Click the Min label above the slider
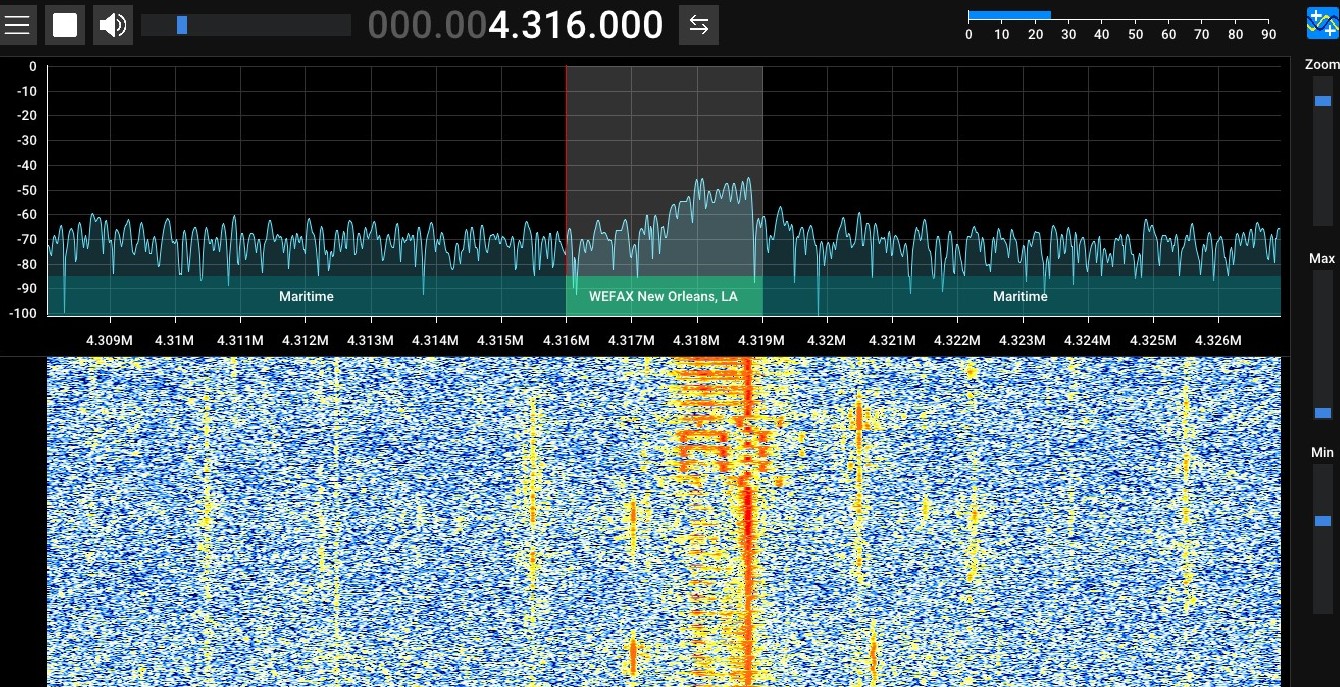1340x687 pixels. coord(1322,452)
